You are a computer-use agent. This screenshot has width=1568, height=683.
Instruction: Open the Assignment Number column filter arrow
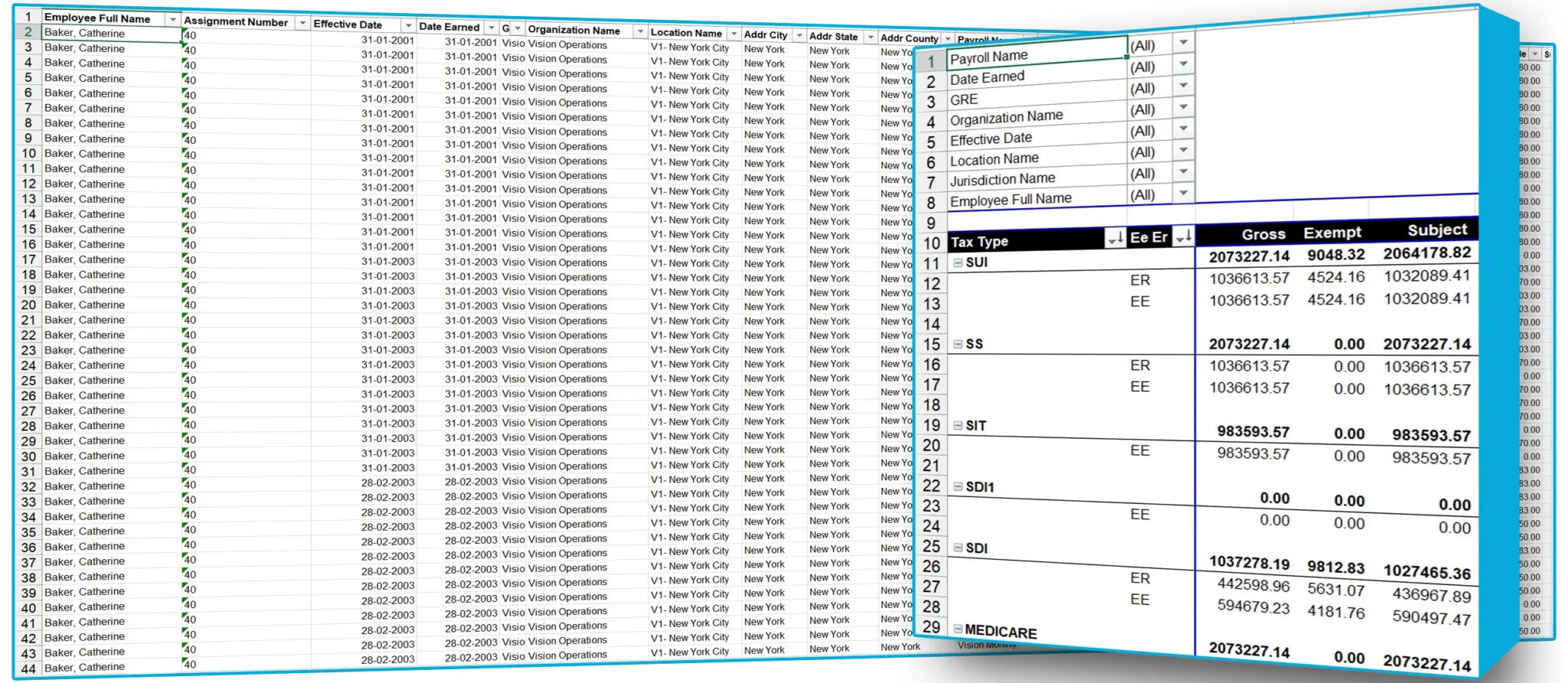pos(302,23)
